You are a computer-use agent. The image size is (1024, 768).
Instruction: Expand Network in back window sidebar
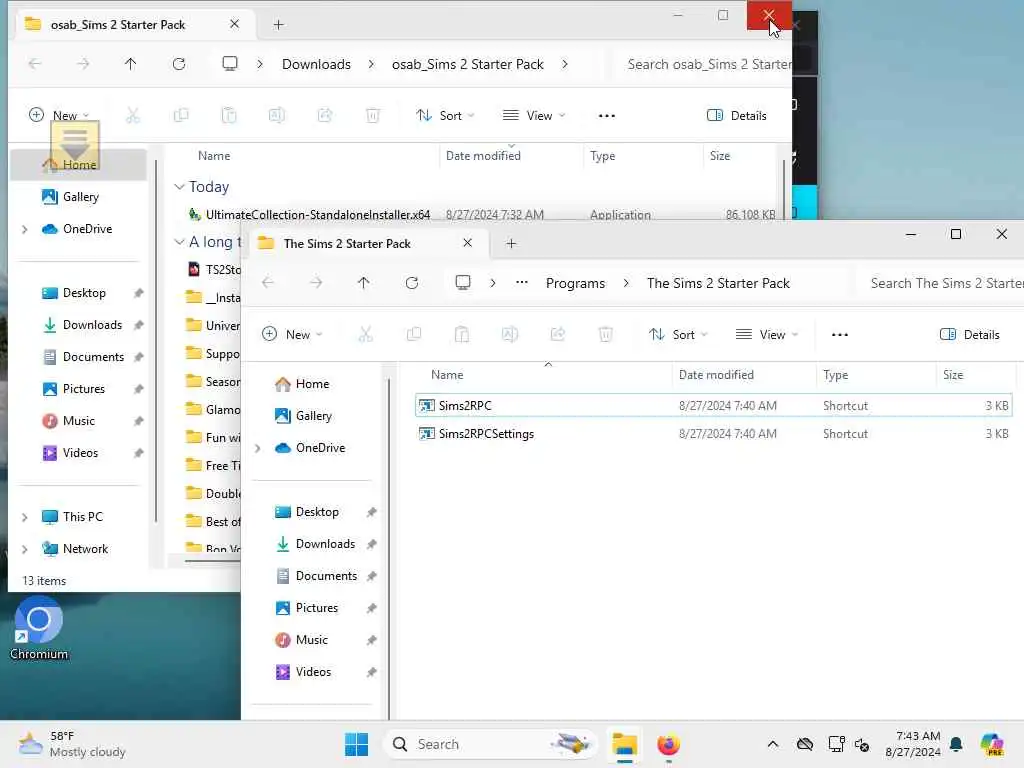point(25,549)
